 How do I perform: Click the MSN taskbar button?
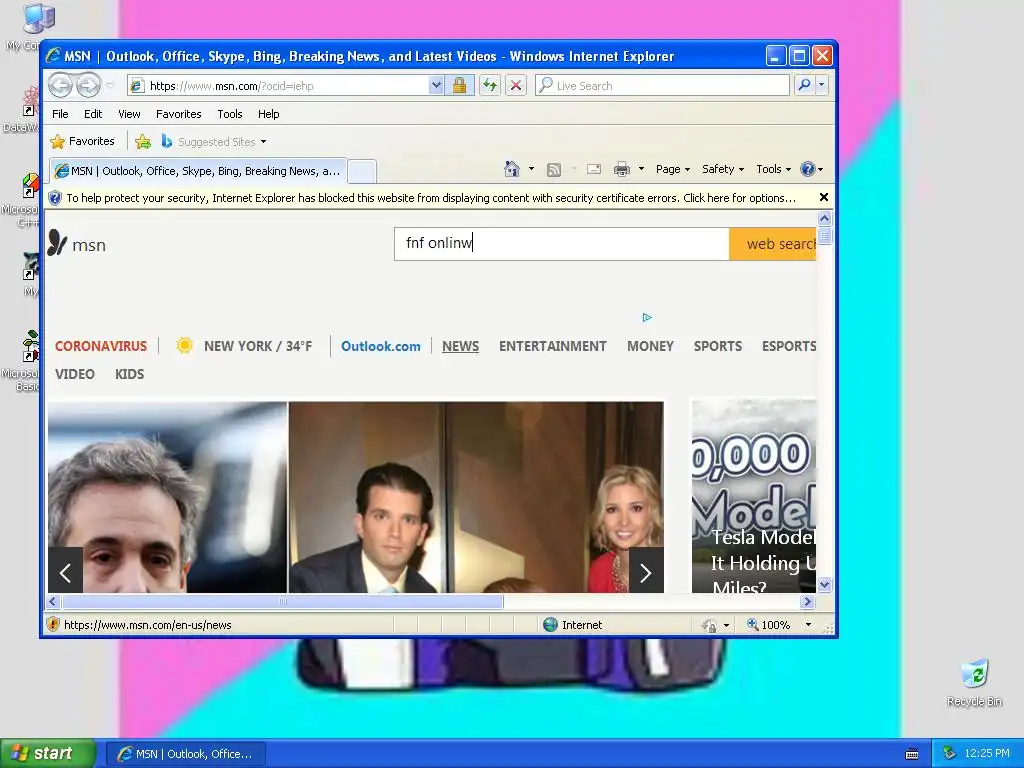click(185, 754)
